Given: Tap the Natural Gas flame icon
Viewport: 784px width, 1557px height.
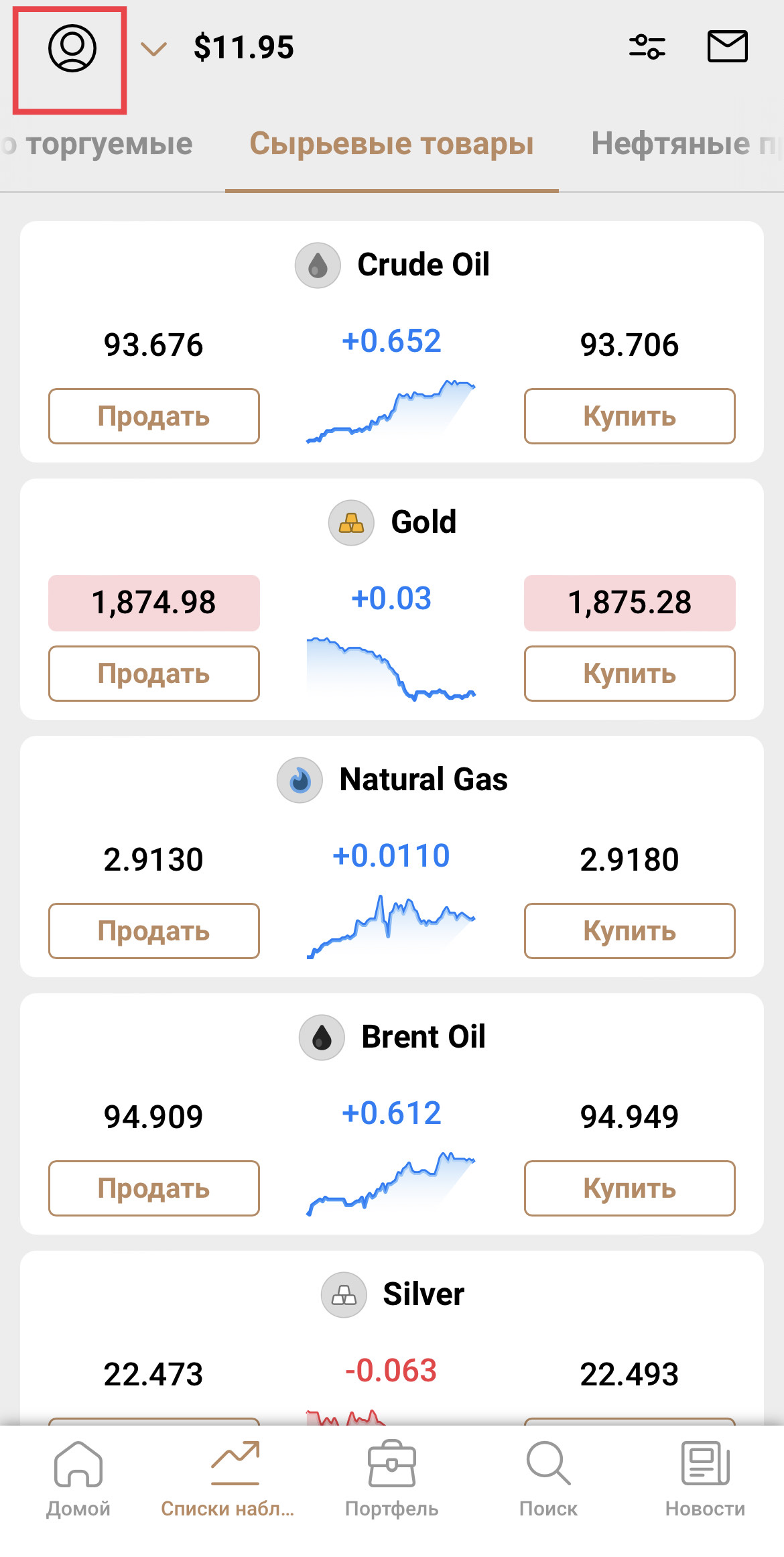Looking at the screenshot, I should [300, 780].
